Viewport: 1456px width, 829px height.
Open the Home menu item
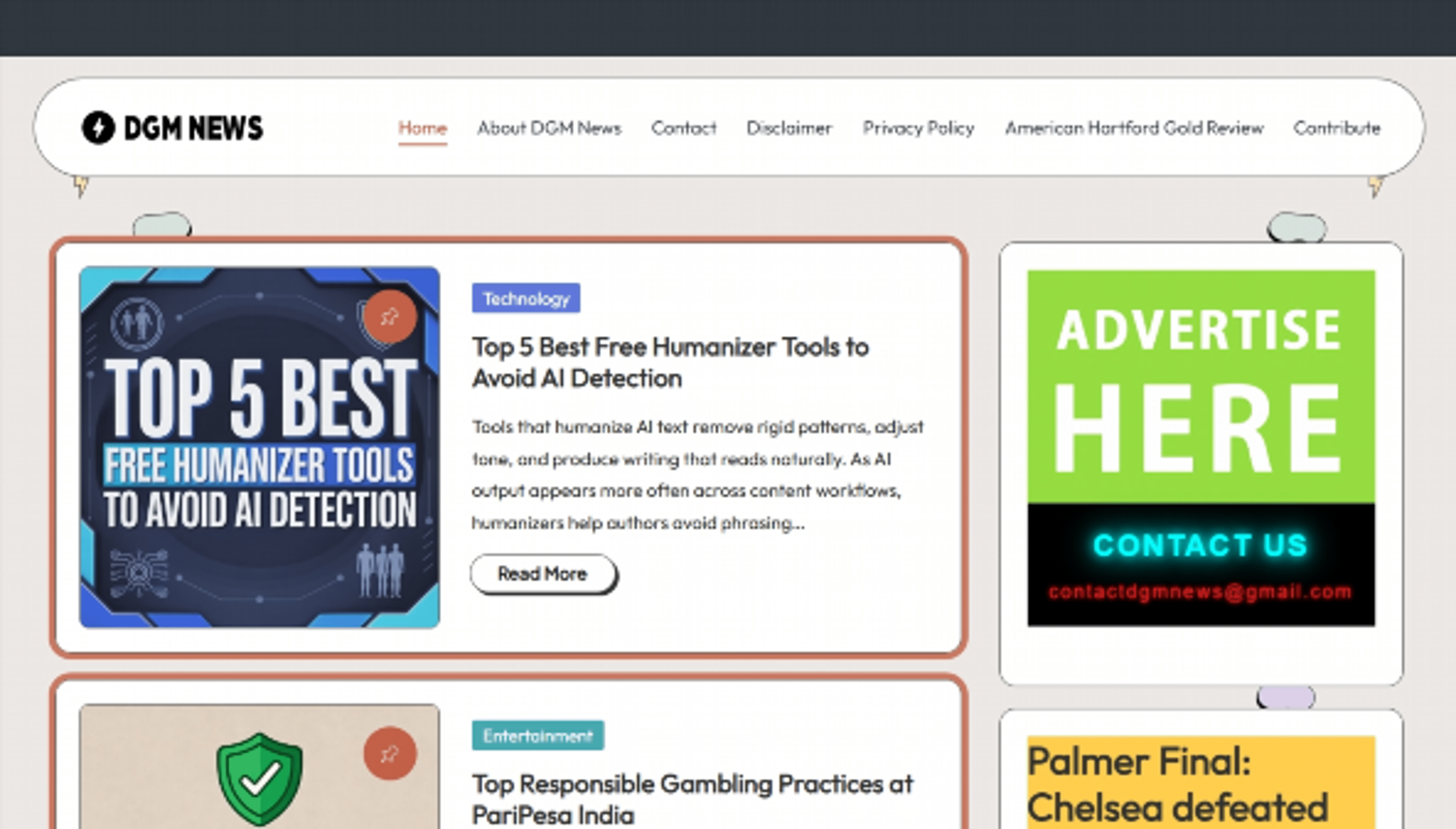pyautogui.click(x=422, y=128)
